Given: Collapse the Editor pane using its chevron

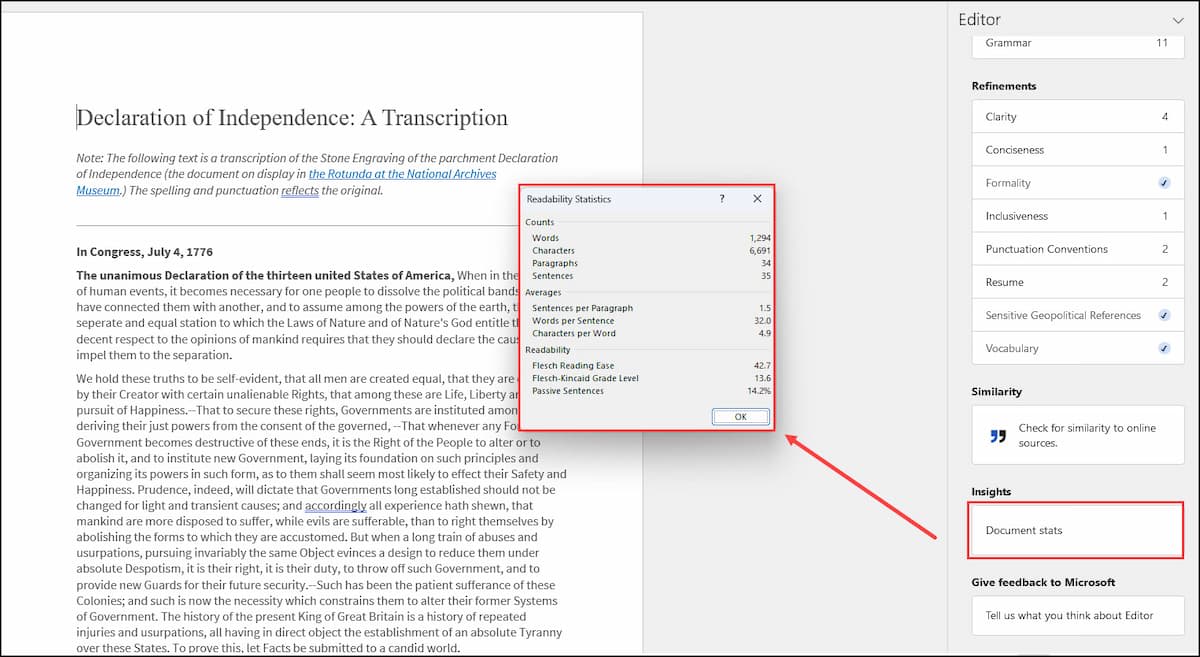Looking at the screenshot, I should (x=1178, y=19).
